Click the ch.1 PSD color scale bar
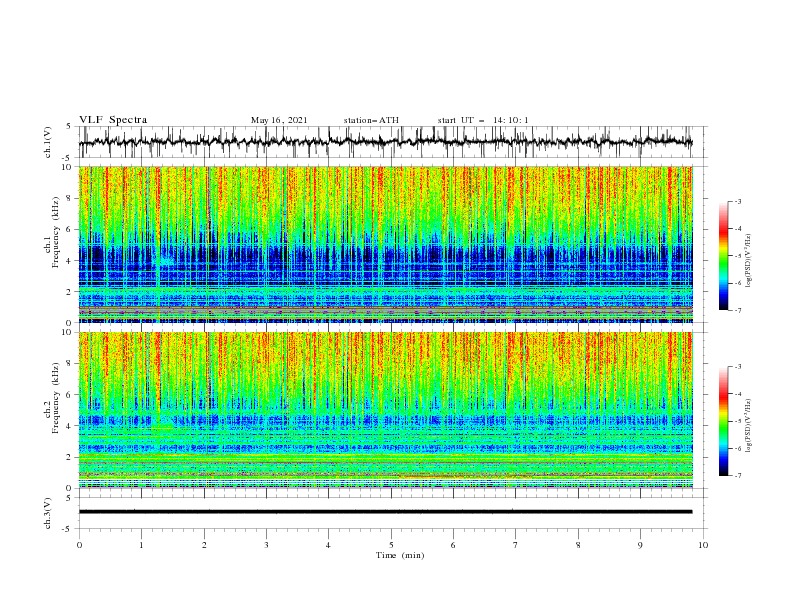Viewport: 792px width, 612px height. coord(724,256)
